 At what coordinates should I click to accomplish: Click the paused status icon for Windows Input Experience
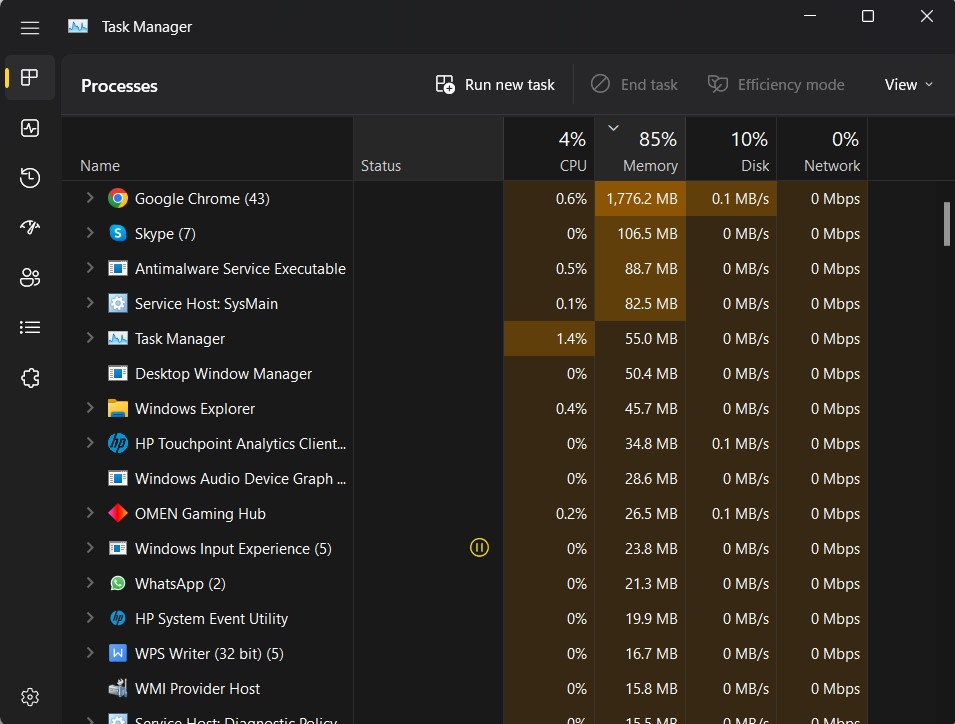[479, 548]
